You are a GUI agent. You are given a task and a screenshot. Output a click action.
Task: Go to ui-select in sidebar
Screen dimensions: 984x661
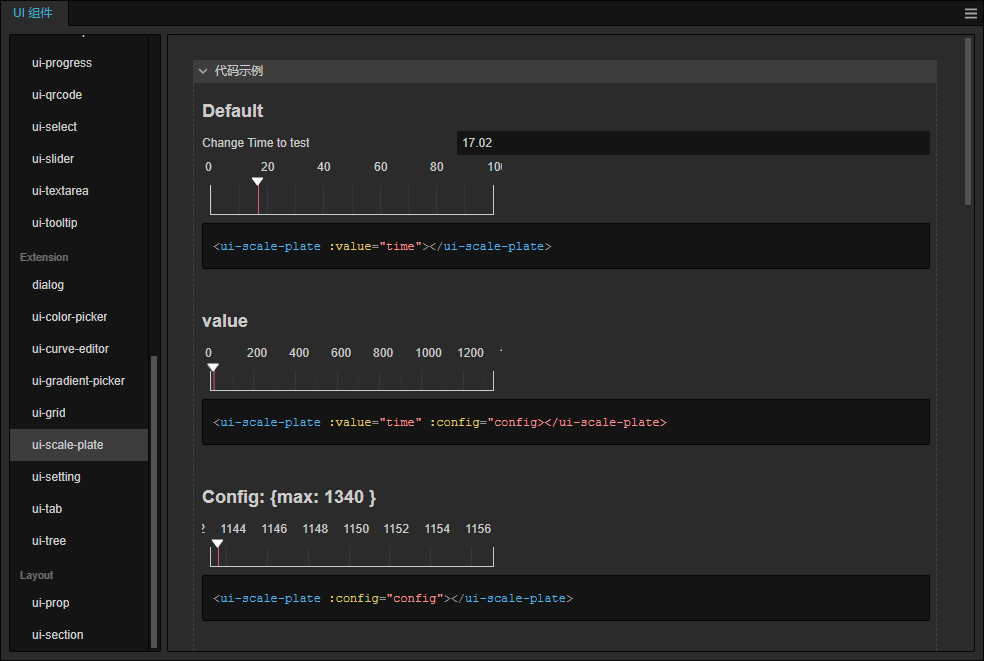pyautogui.click(x=54, y=127)
